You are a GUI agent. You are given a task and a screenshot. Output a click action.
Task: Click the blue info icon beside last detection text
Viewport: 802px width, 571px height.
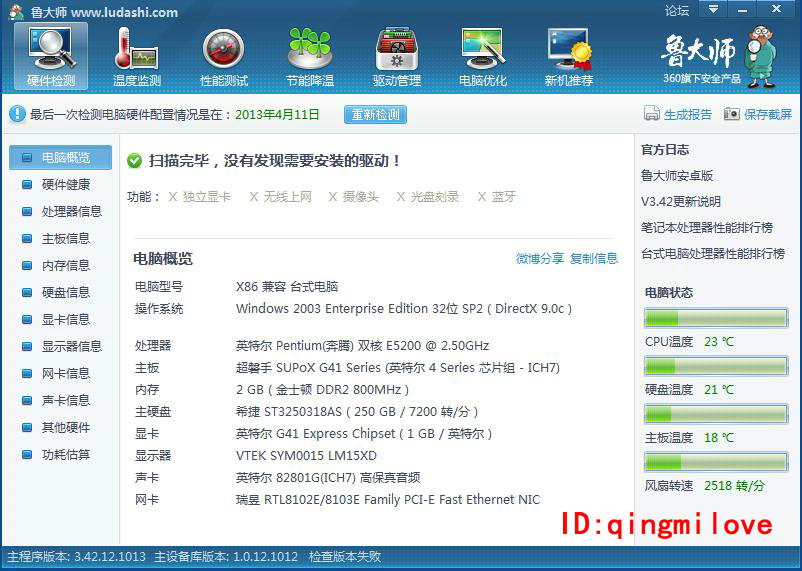coord(17,114)
